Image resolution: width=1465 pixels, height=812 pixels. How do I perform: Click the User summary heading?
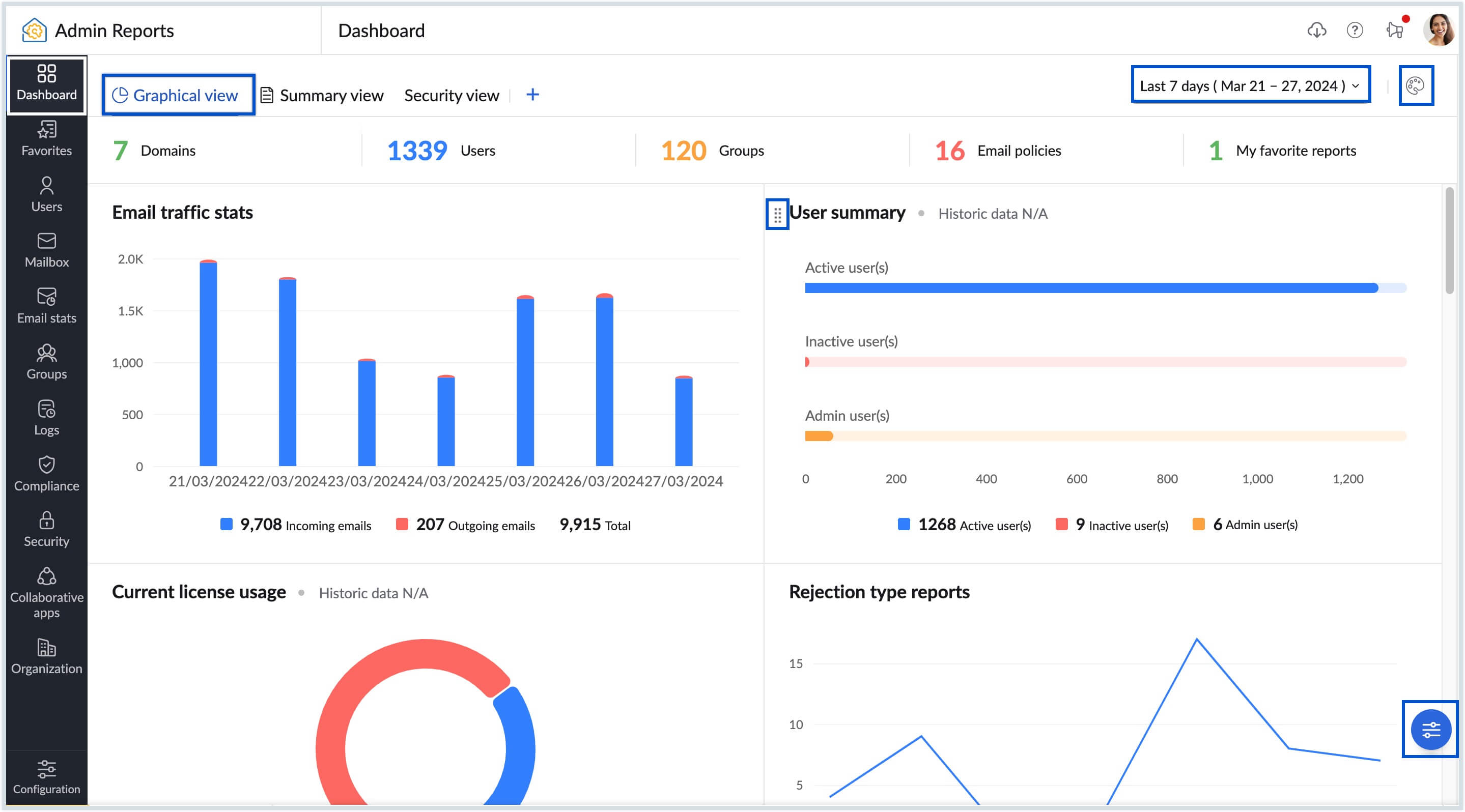click(847, 213)
